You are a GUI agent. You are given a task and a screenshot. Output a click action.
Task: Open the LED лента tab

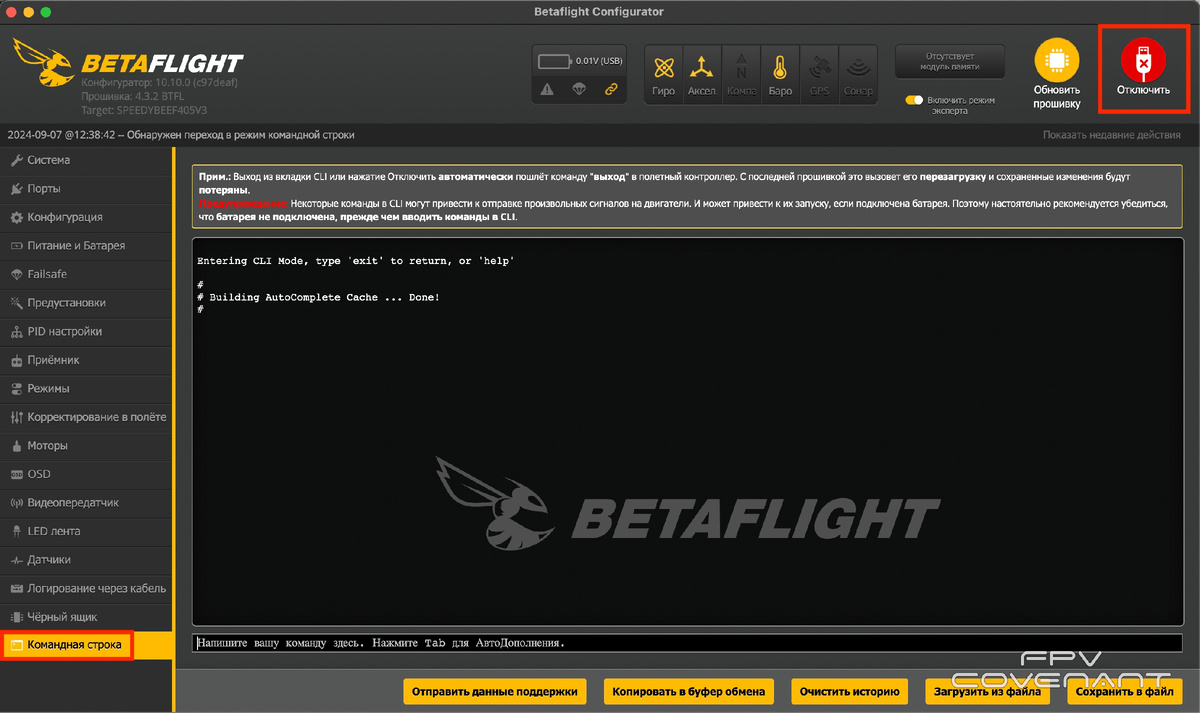click(87, 531)
